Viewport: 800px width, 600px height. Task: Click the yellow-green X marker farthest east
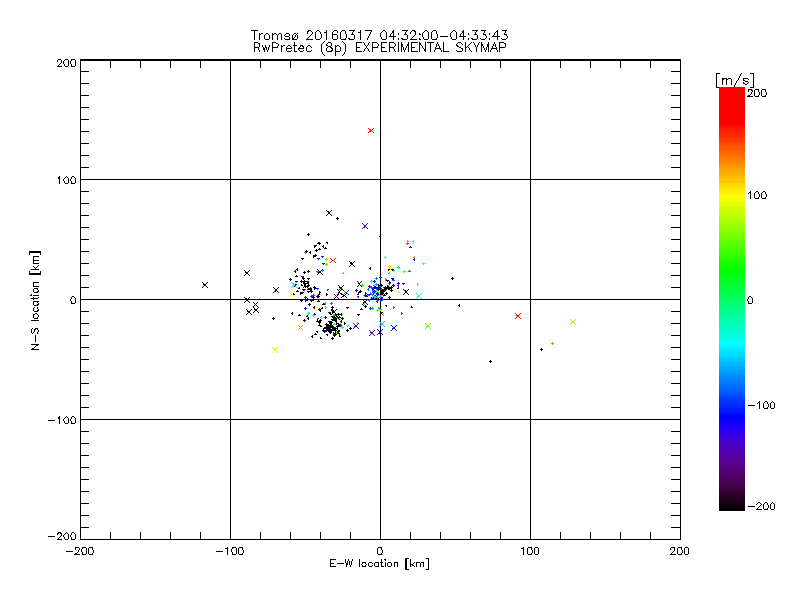(572, 322)
